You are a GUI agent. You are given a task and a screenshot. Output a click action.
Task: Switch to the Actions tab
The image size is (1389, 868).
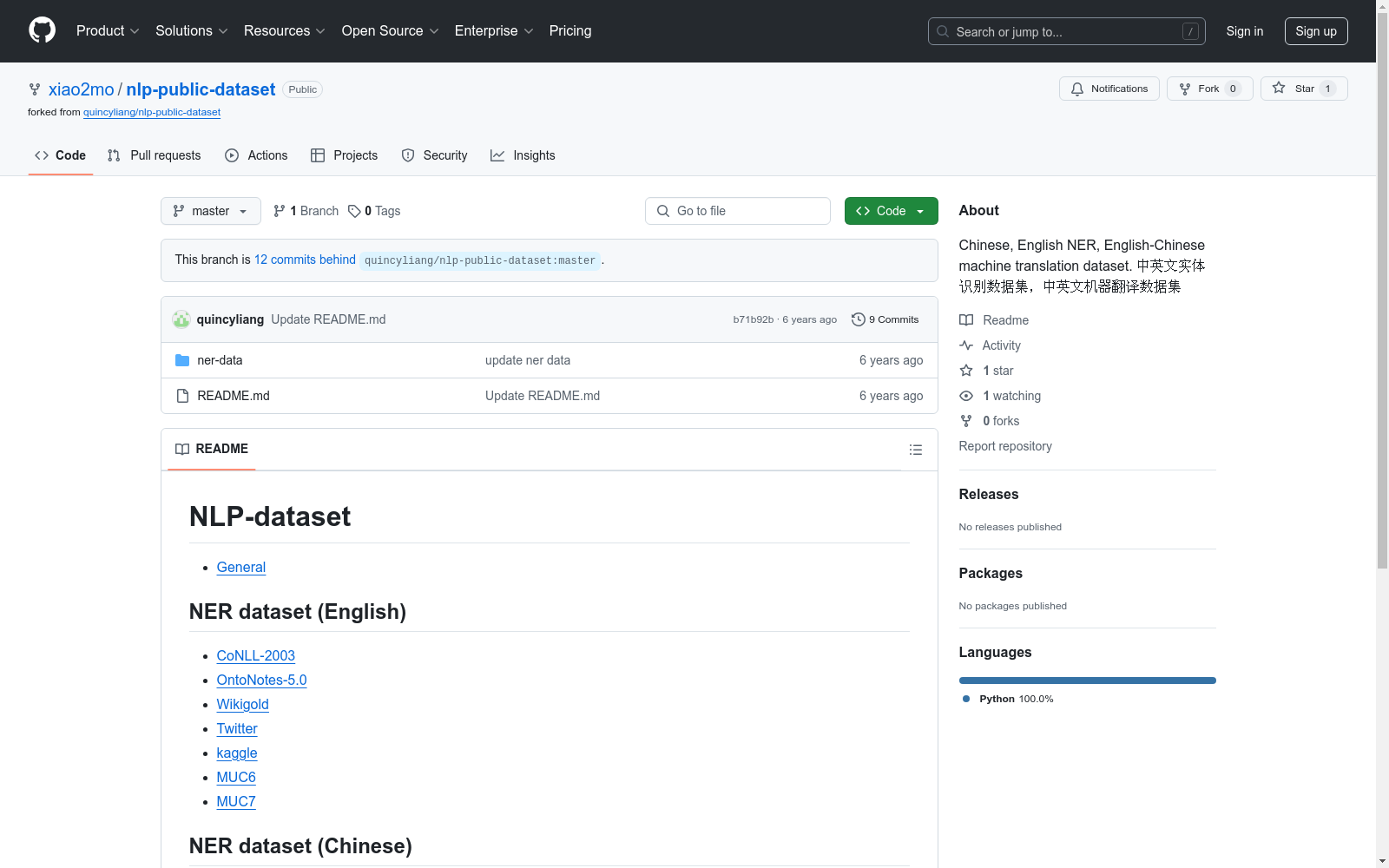pyautogui.click(x=256, y=155)
